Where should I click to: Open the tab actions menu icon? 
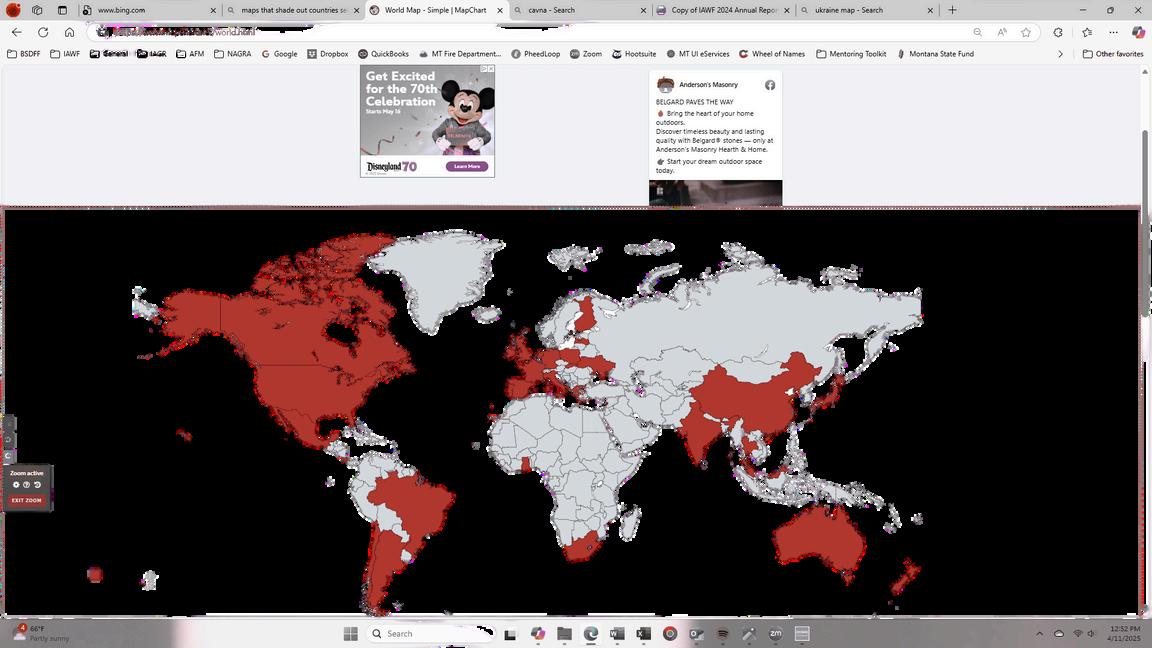coord(62,10)
